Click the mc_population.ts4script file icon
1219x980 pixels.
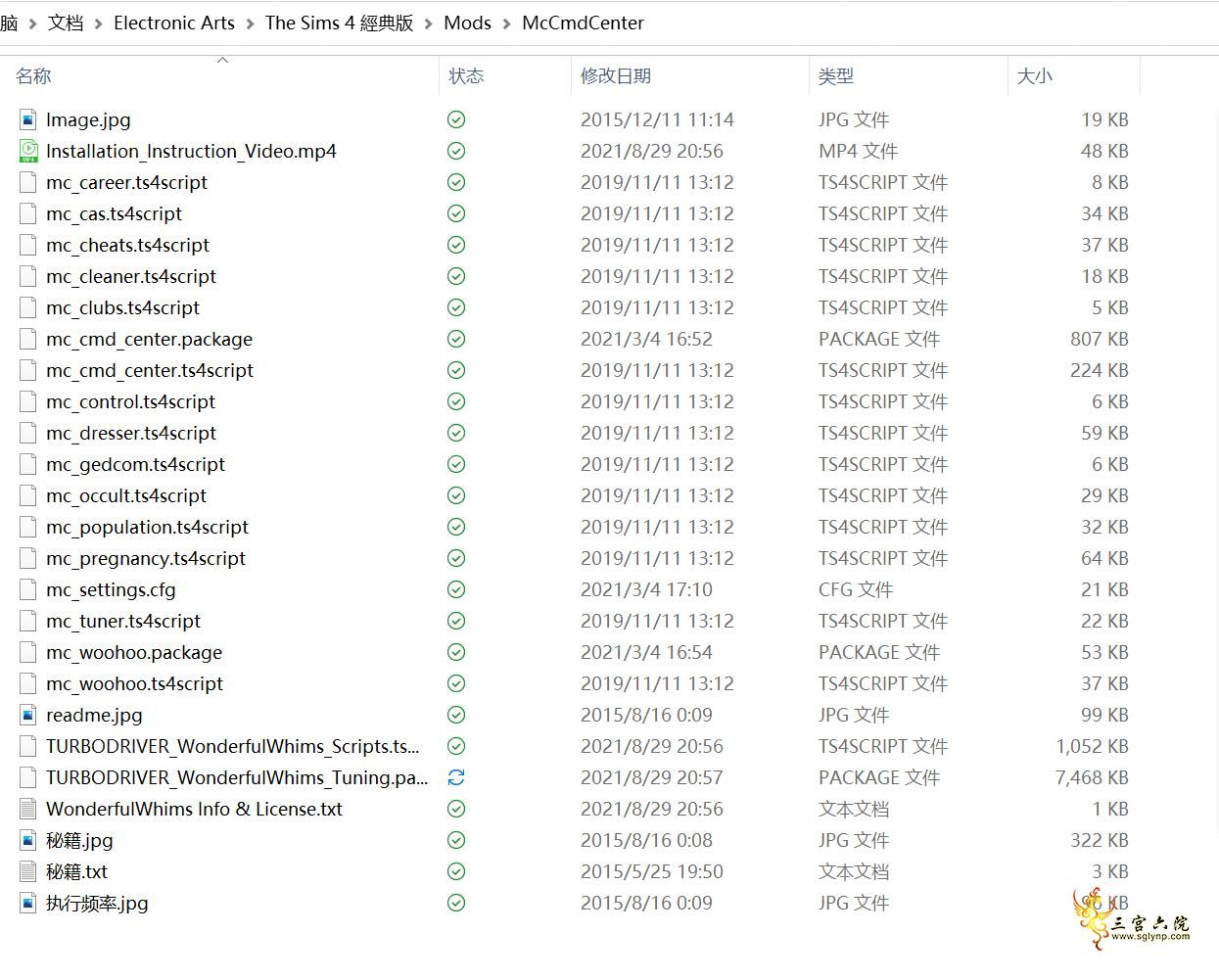27,527
